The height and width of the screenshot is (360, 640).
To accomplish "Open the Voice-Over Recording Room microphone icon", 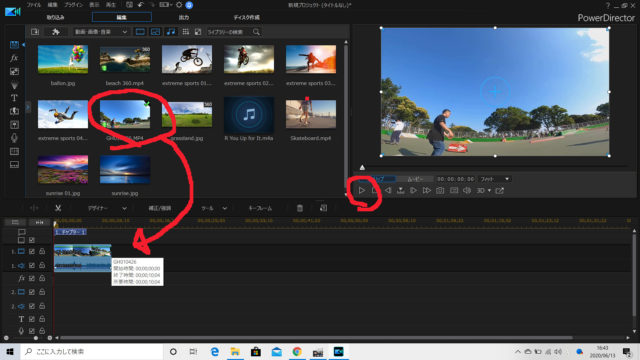I will point(14,138).
